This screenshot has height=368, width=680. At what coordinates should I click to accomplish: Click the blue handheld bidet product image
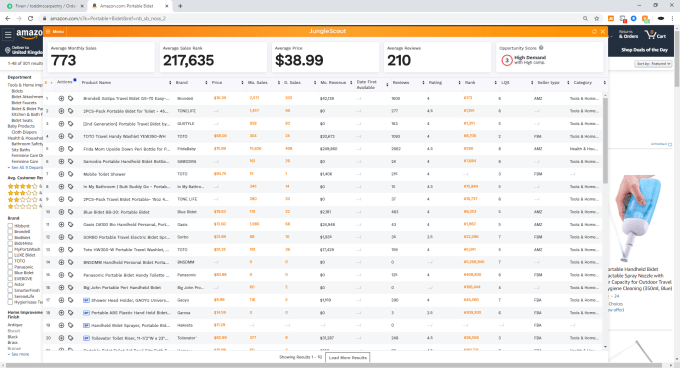click(x=638, y=219)
